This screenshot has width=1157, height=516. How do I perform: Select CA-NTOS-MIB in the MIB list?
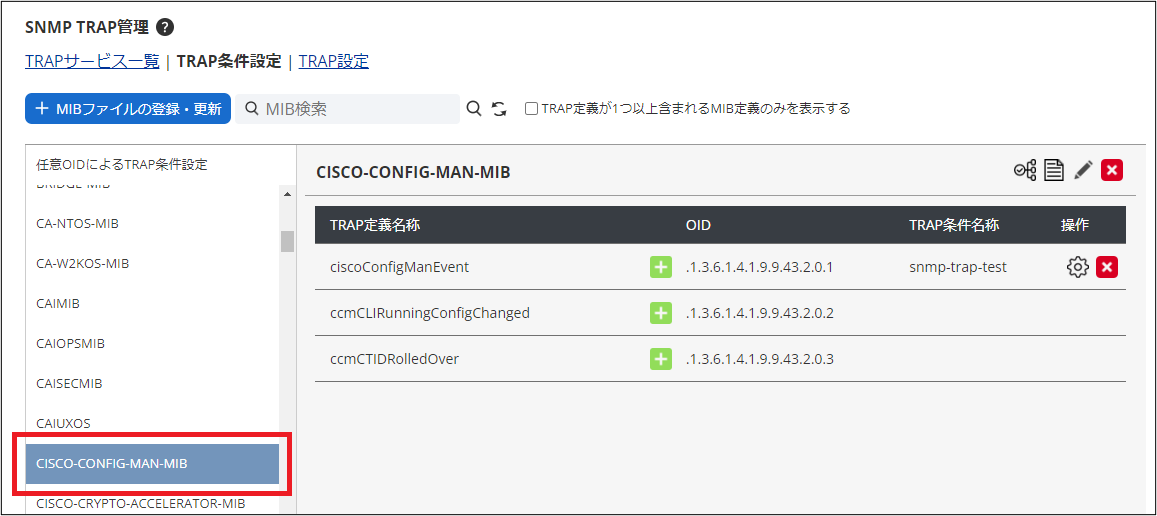point(77,224)
